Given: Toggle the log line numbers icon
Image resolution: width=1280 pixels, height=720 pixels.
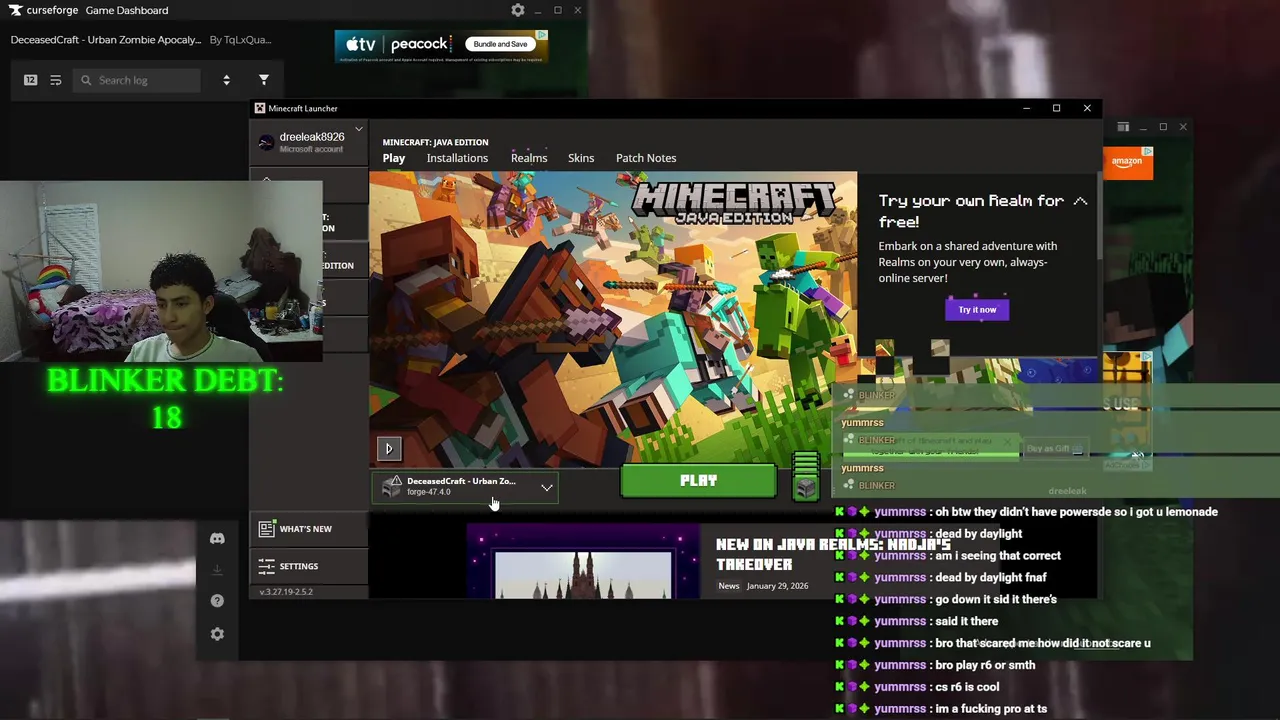Looking at the screenshot, I should point(30,80).
